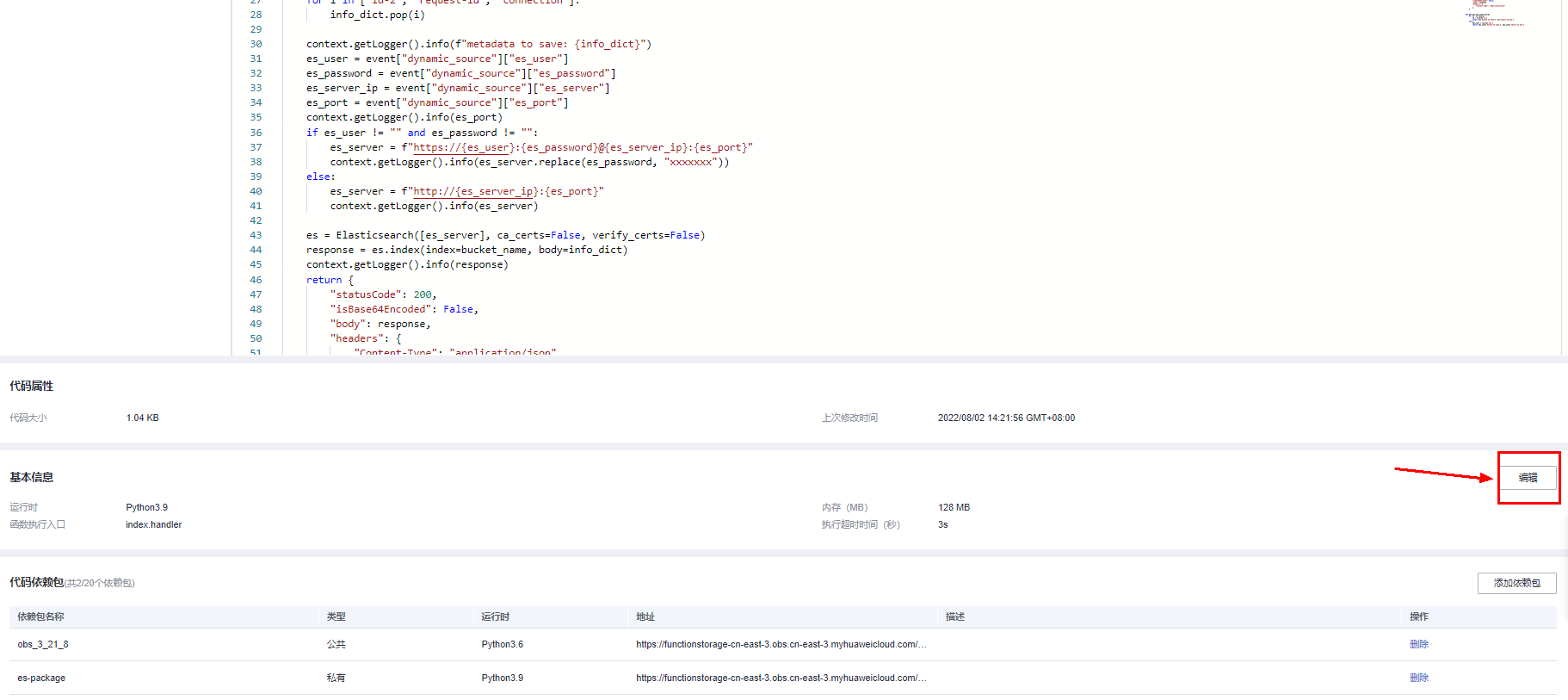
Task: Click the index.handler entry value
Action: pyautogui.click(x=154, y=524)
